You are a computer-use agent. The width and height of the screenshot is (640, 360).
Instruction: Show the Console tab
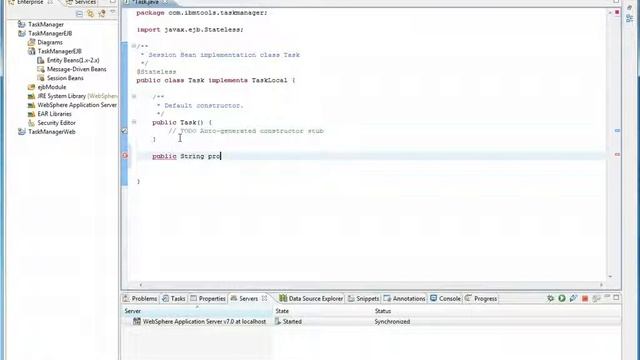coord(445,299)
